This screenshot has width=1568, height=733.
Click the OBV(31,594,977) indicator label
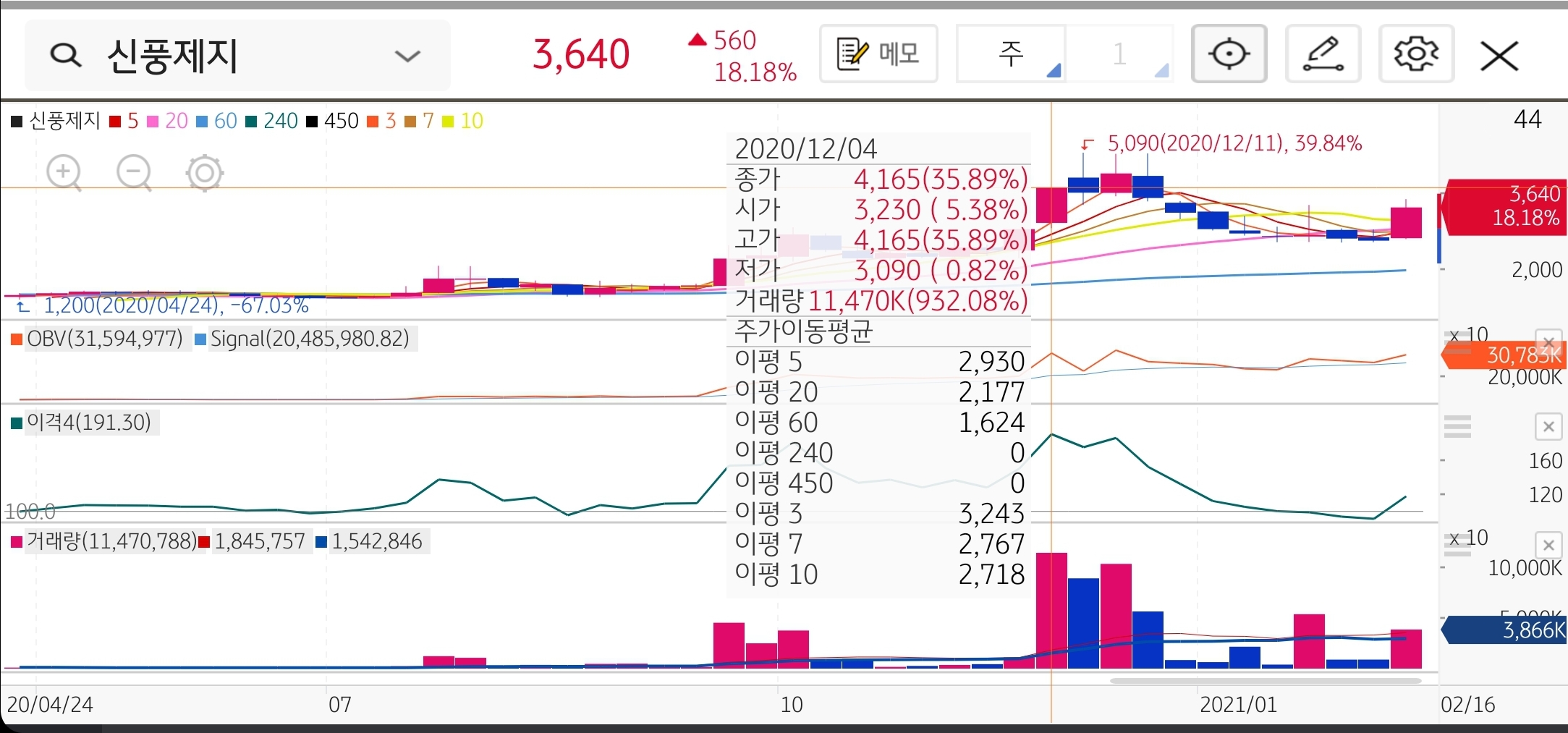coord(104,339)
